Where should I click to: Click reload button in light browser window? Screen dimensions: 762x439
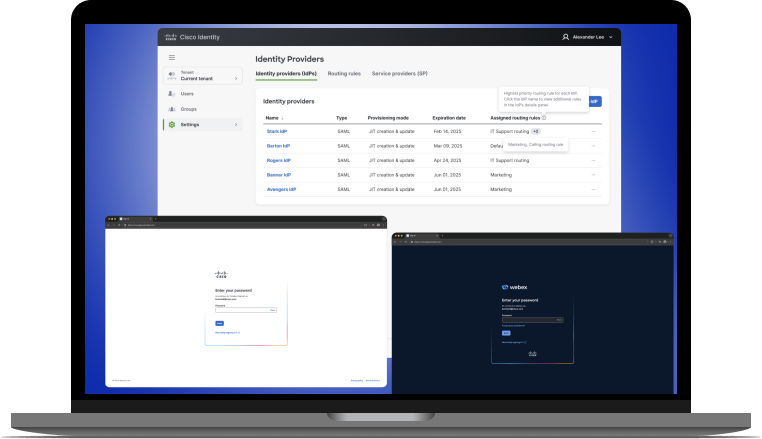tap(119, 225)
